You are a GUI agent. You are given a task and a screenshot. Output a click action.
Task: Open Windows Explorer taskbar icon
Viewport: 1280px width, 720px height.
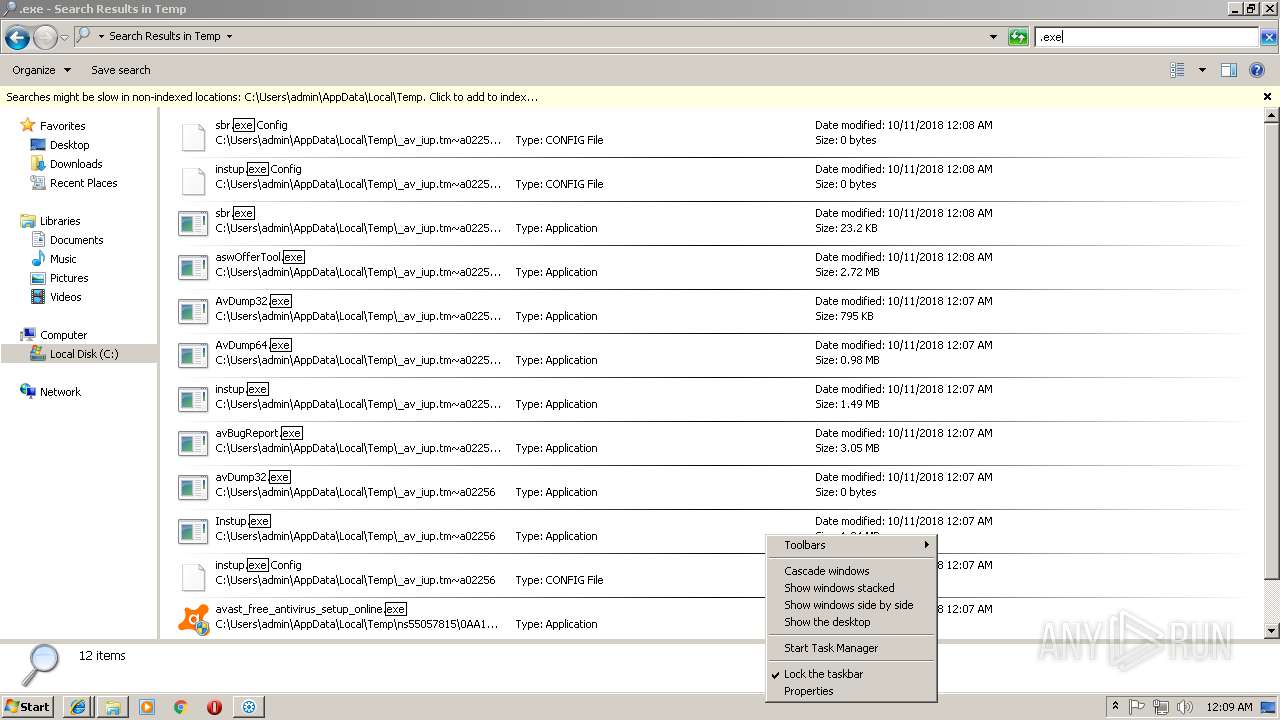tap(113, 707)
